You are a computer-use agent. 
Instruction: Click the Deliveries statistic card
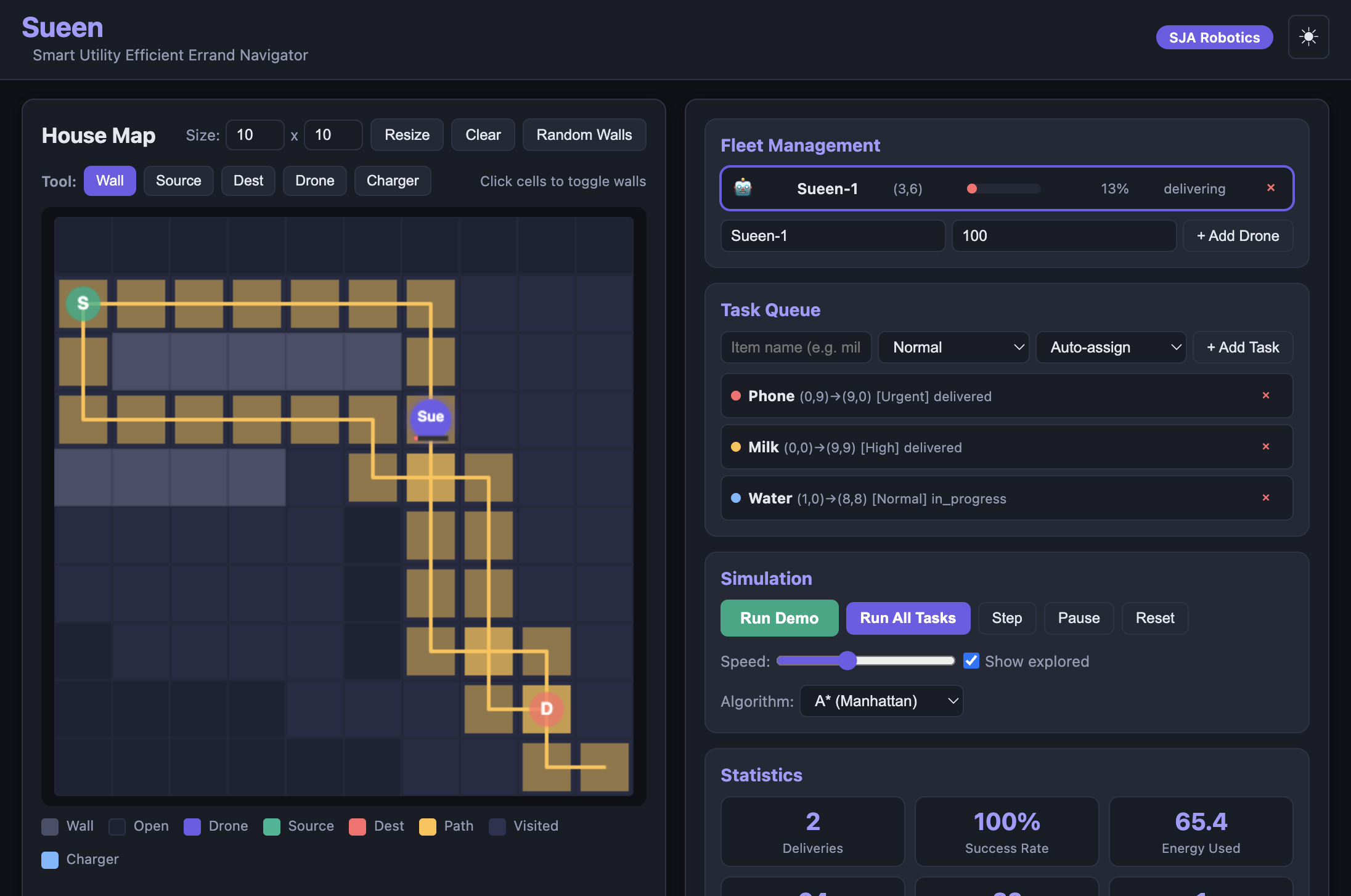pos(812,831)
